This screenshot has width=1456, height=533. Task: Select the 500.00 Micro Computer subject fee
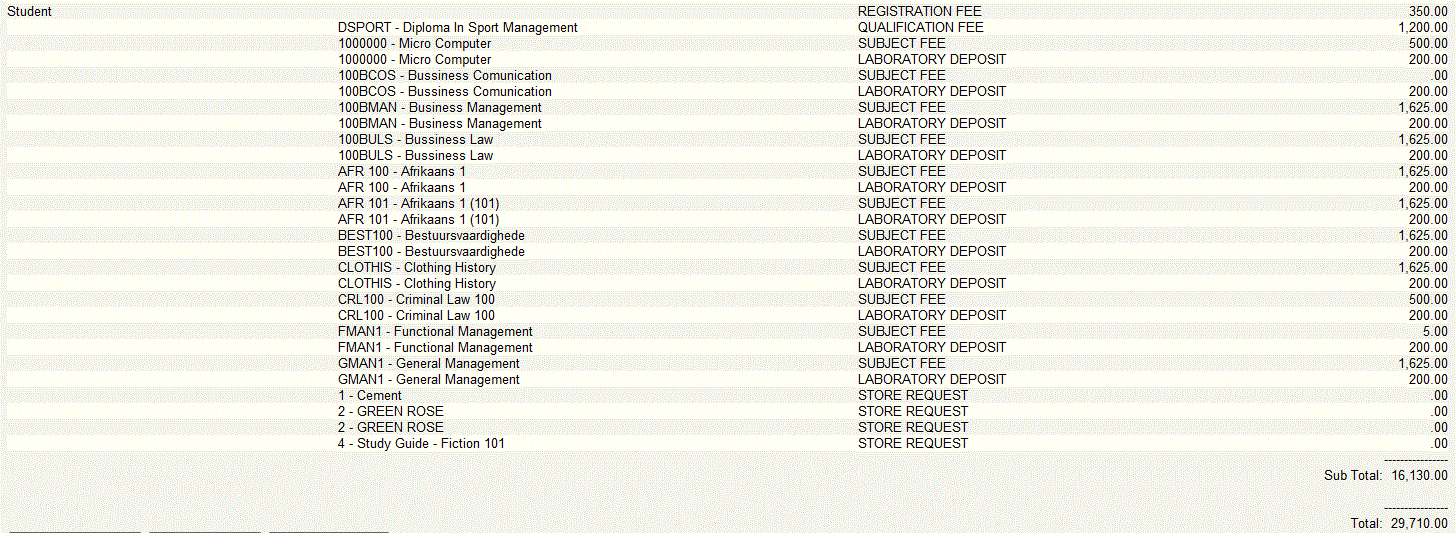click(1427, 44)
